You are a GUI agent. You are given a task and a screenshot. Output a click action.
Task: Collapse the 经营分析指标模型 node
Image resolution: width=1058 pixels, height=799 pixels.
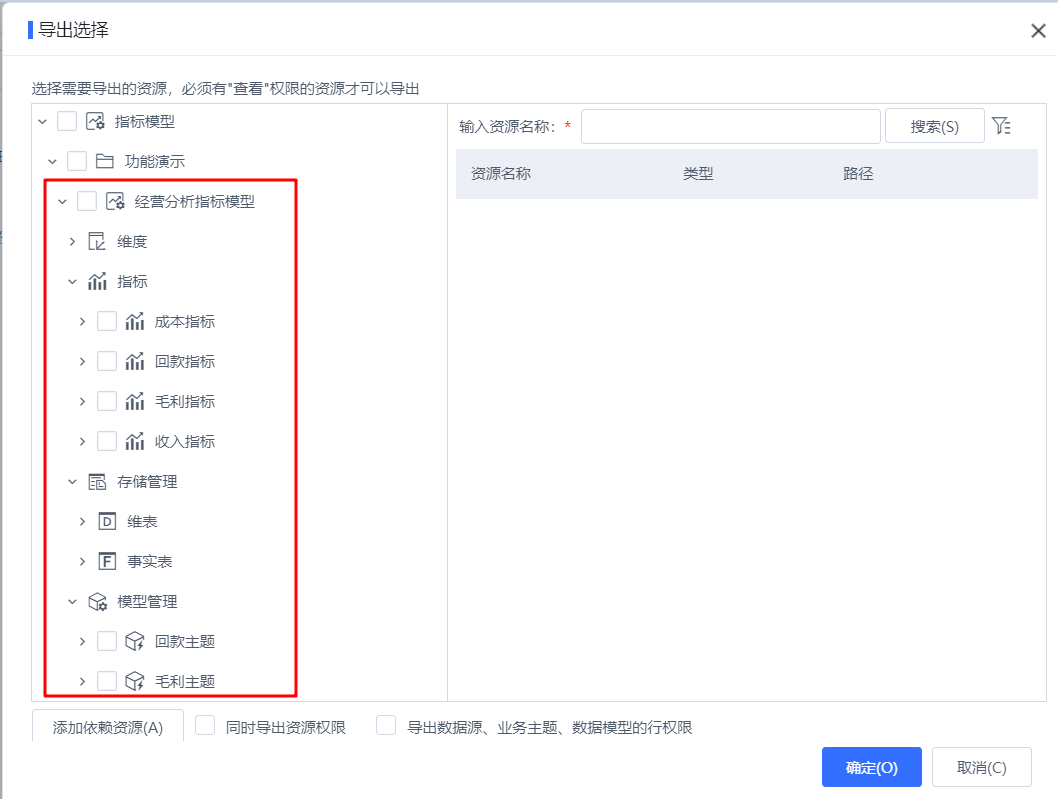click(x=63, y=202)
